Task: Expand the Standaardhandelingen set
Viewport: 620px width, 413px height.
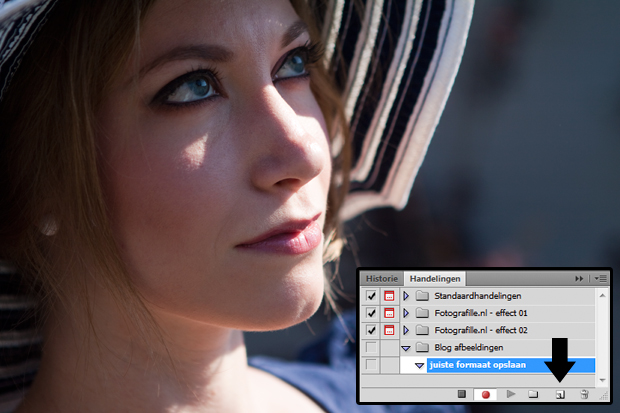Action: coord(406,296)
